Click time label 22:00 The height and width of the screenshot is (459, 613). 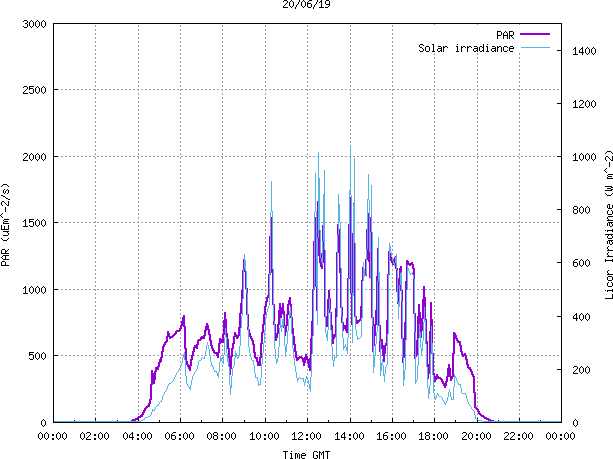click(x=518, y=436)
